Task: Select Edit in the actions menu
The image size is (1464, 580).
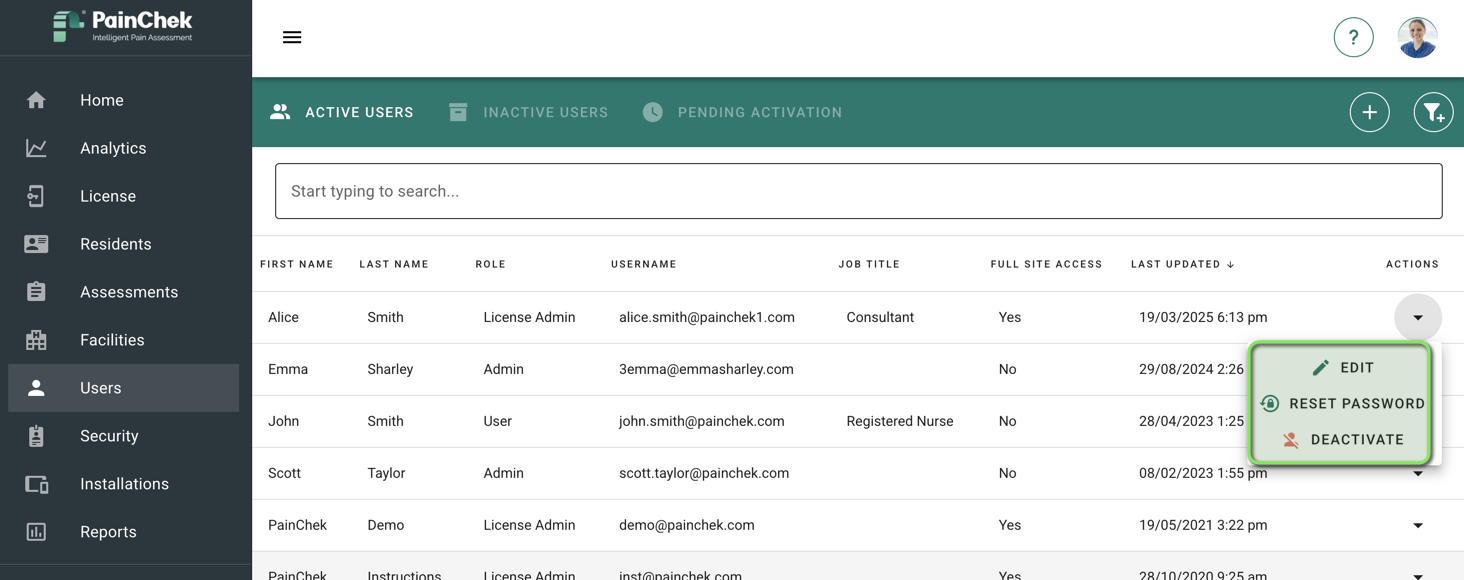Action: click(x=1342, y=367)
